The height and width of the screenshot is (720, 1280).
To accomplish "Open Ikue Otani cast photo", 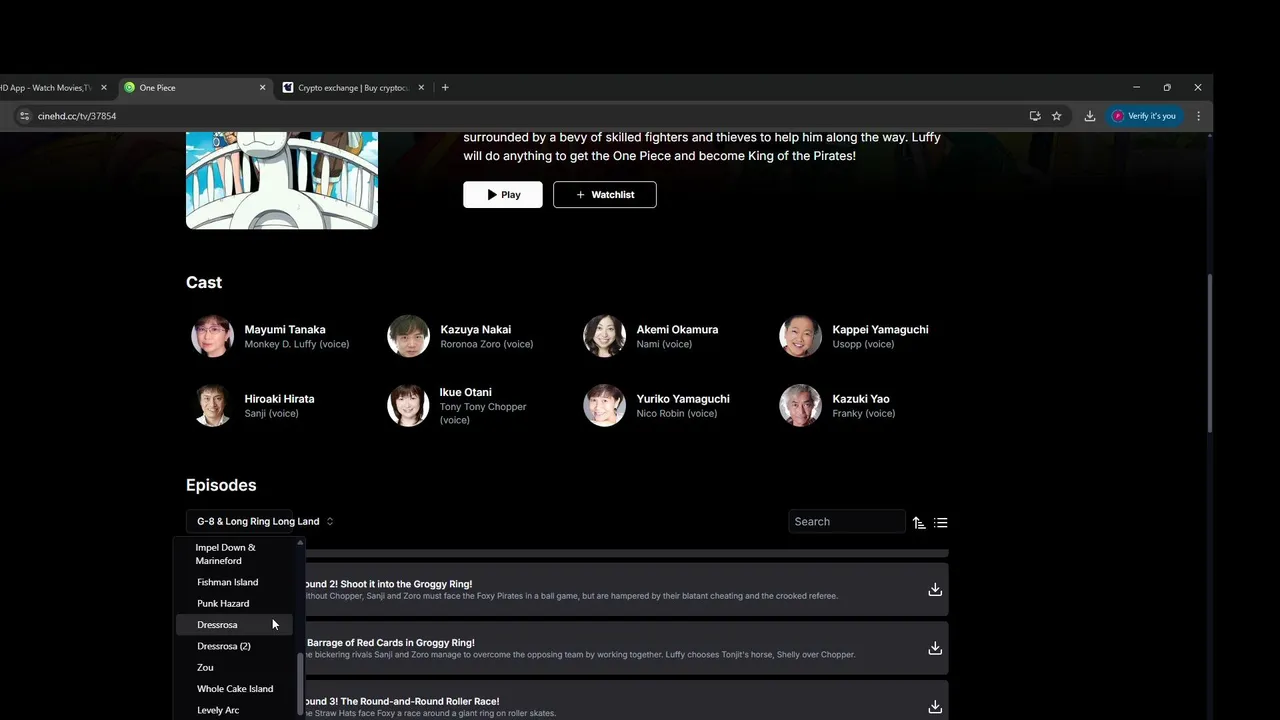I will pyautogui.click(x=408, y=405).
